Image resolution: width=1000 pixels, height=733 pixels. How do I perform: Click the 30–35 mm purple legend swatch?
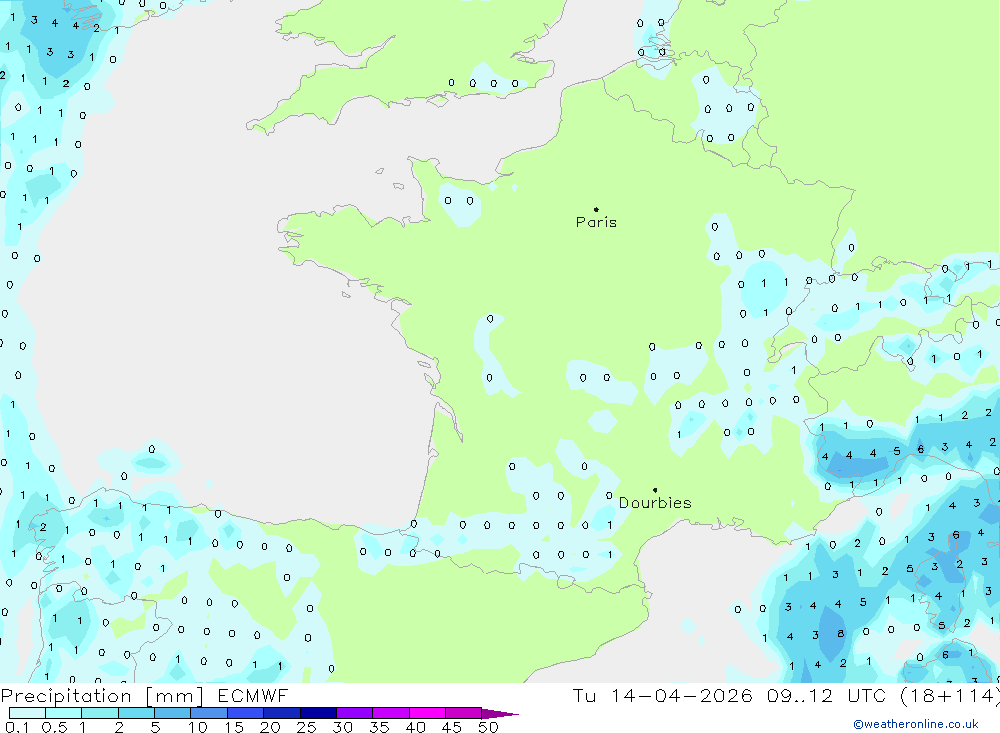[x=355, y=713]
